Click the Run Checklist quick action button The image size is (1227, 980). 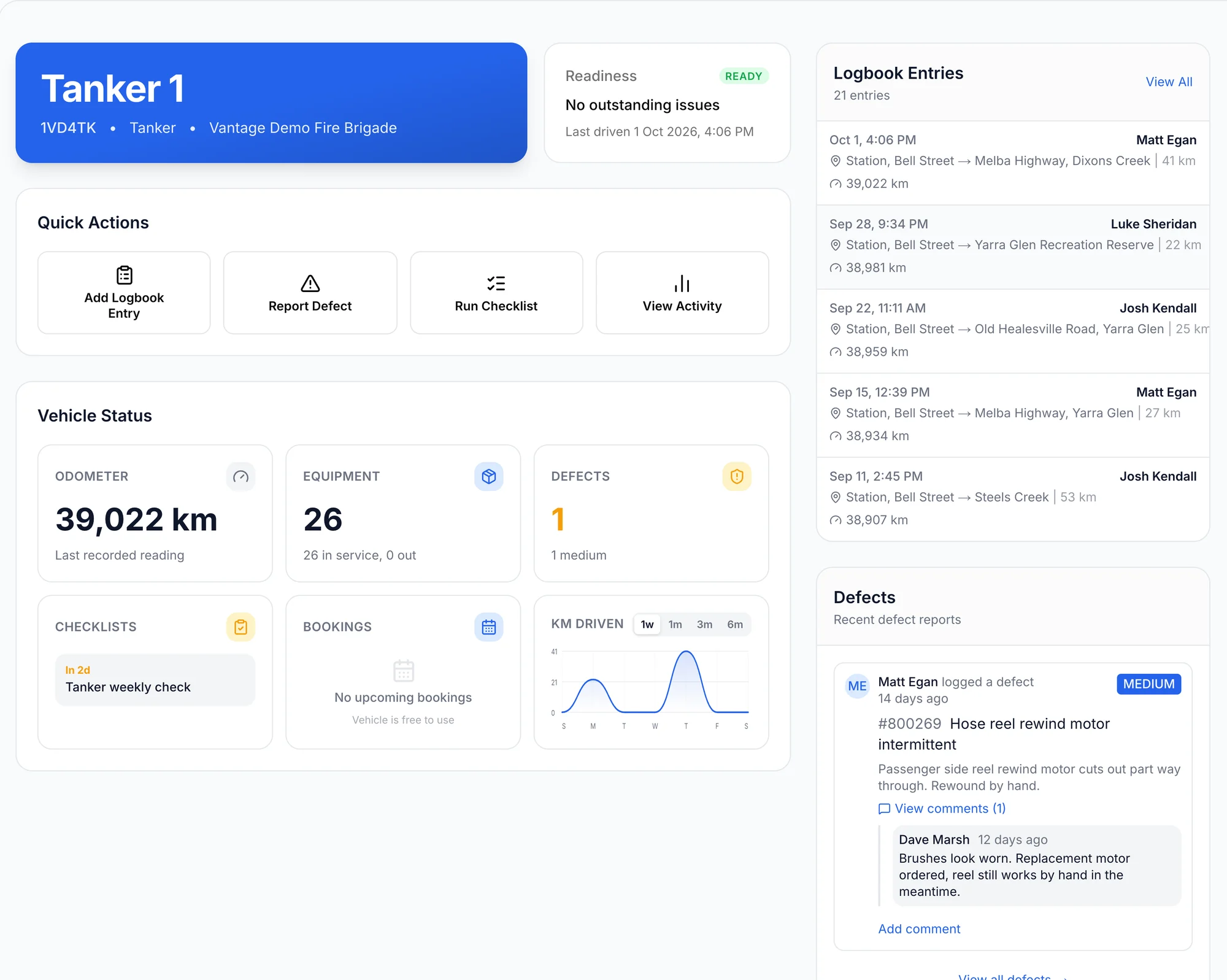tap(496, 293)
